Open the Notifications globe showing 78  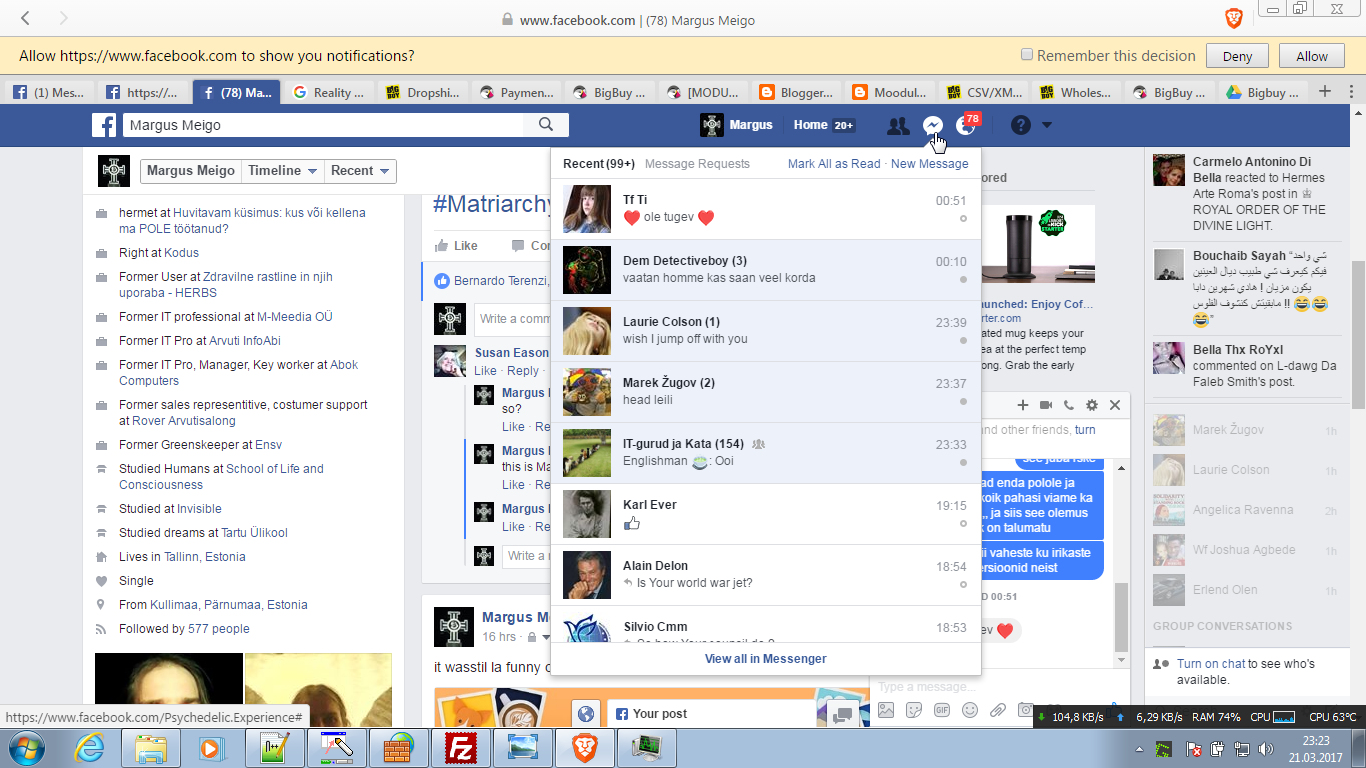(x=966, y=125)
